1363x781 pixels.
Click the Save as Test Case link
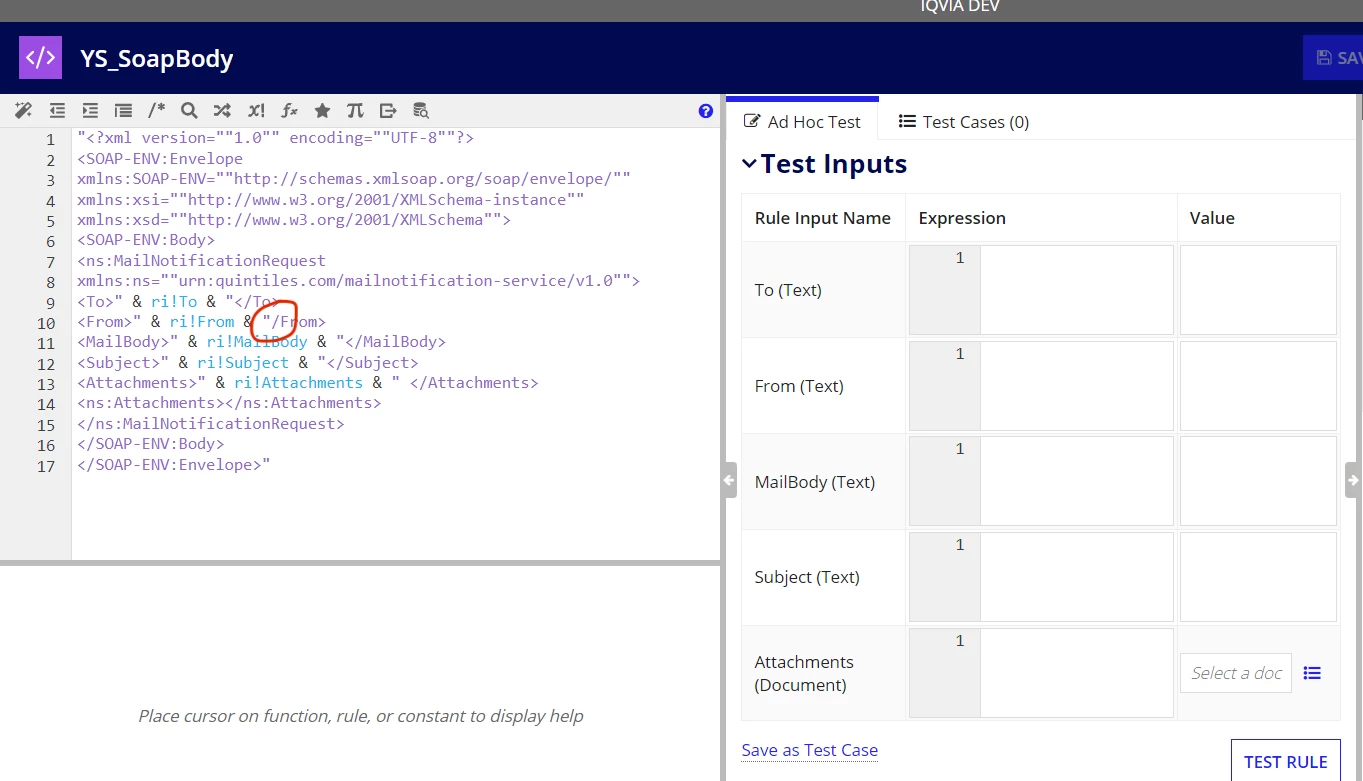pos(810,750)
